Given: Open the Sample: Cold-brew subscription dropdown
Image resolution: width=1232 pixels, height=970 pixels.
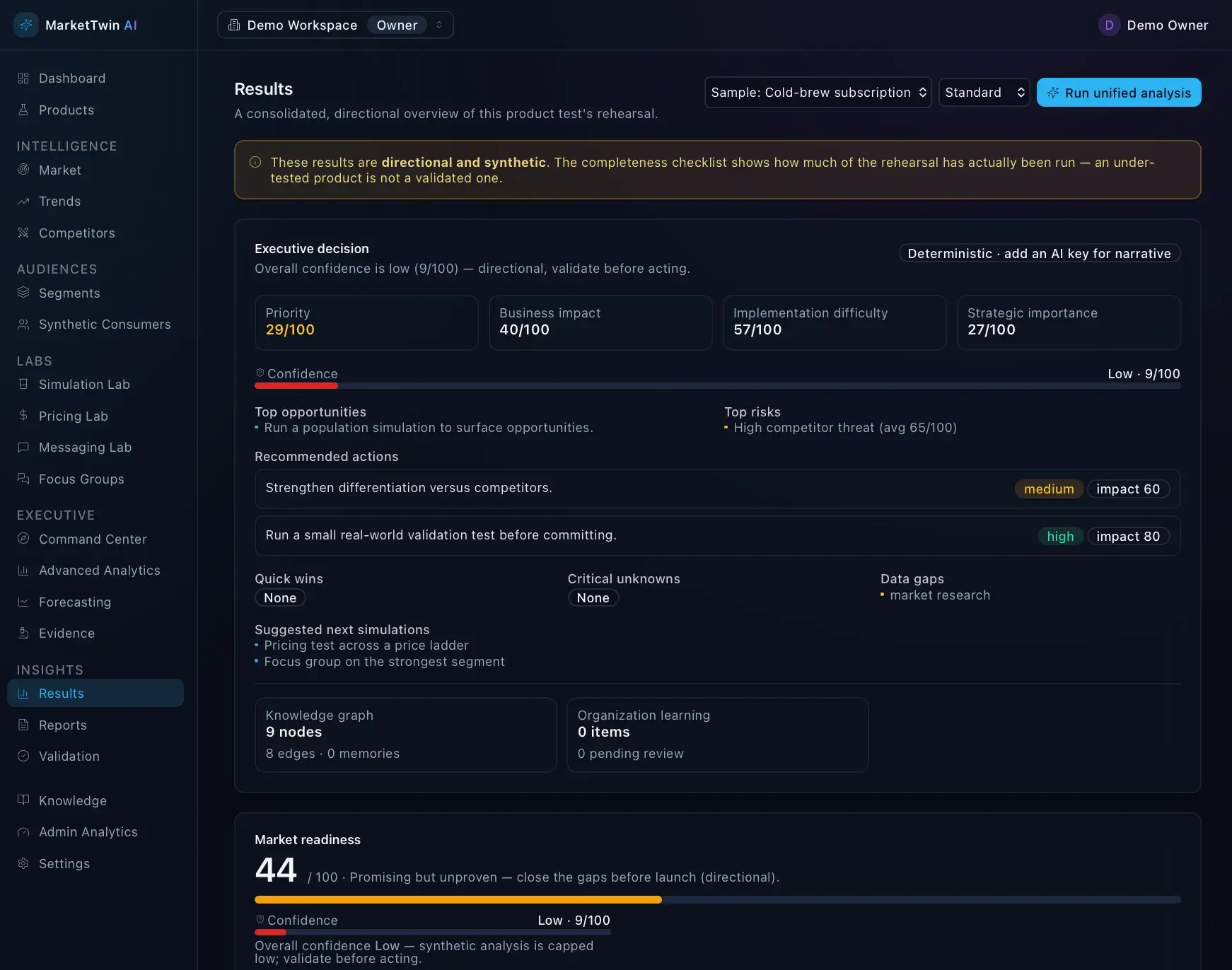Looking at the screenshot, I should click(x=818, y=93).
